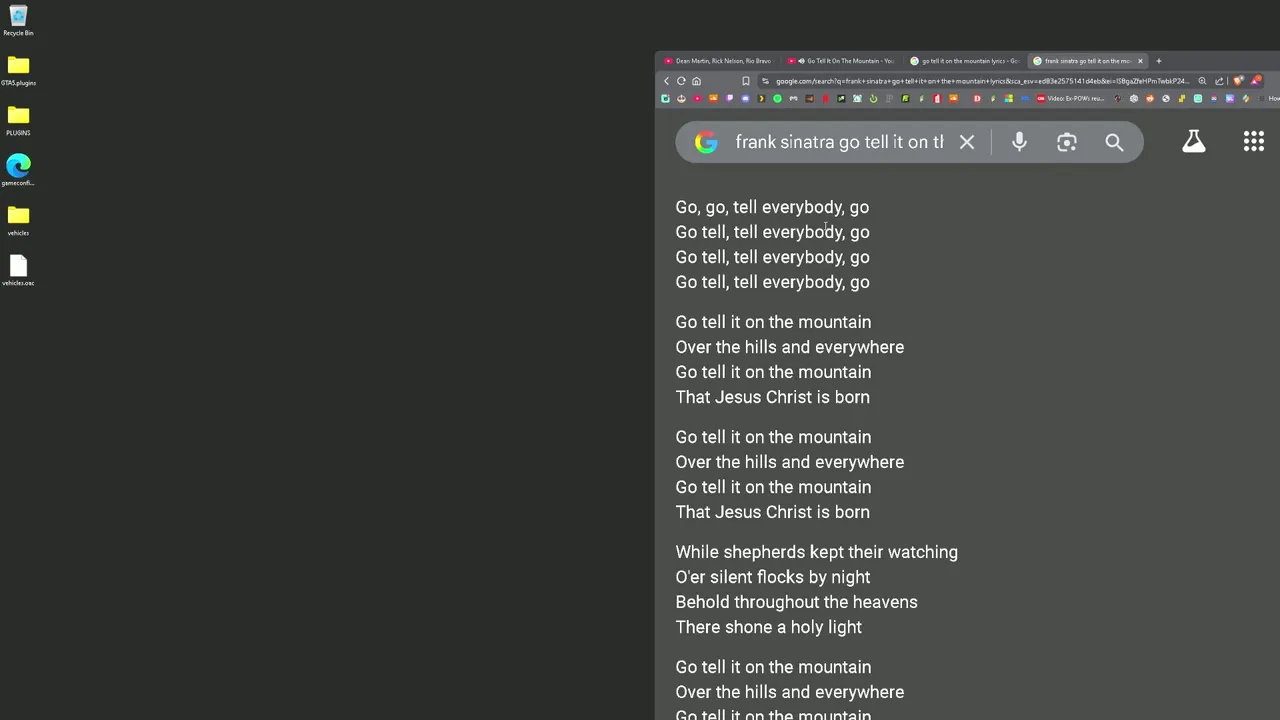Screen dimensions: 1280x720
Task: Open the green Spotify bookmark in bookmarks bar
Action: (777, 98)
